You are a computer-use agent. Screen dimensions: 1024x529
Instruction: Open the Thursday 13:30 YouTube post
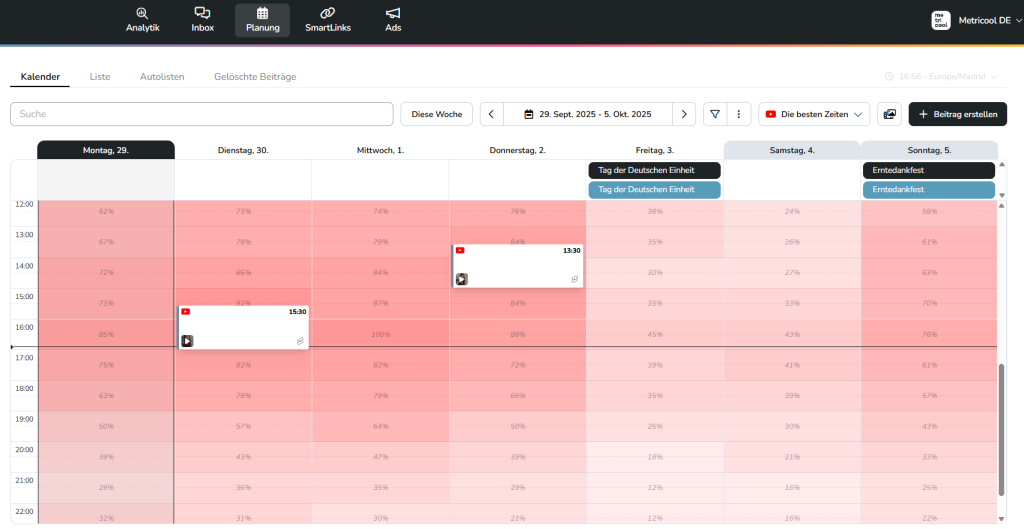(517, 265)
